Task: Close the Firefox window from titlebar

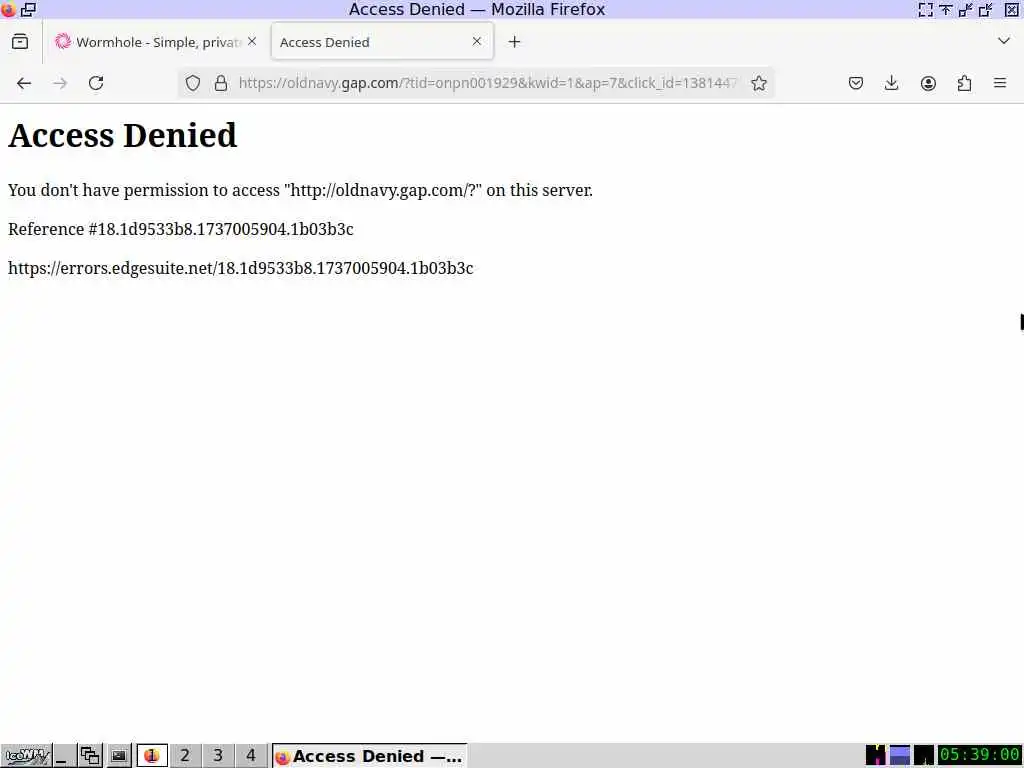Action: 1012,9
